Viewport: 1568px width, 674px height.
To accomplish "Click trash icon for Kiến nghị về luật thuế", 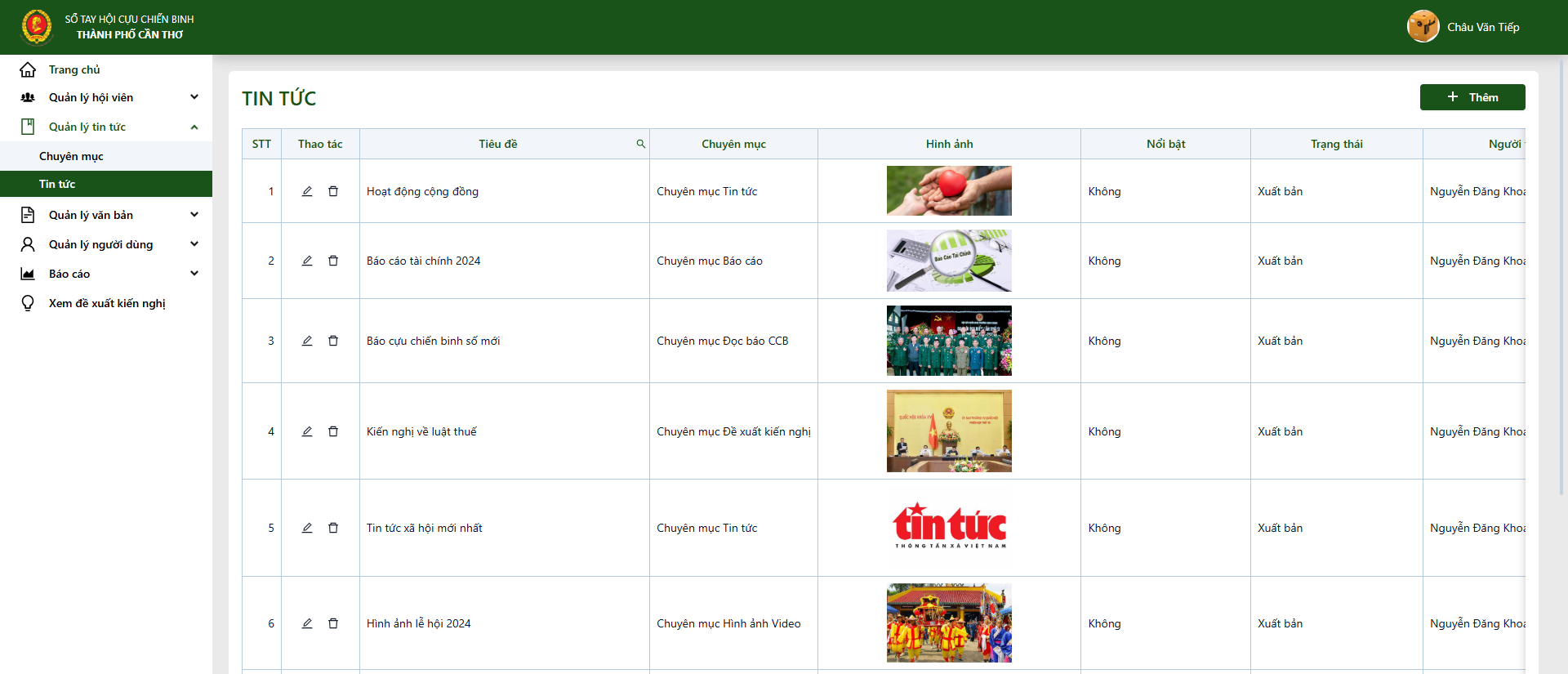I will point(333,431).
